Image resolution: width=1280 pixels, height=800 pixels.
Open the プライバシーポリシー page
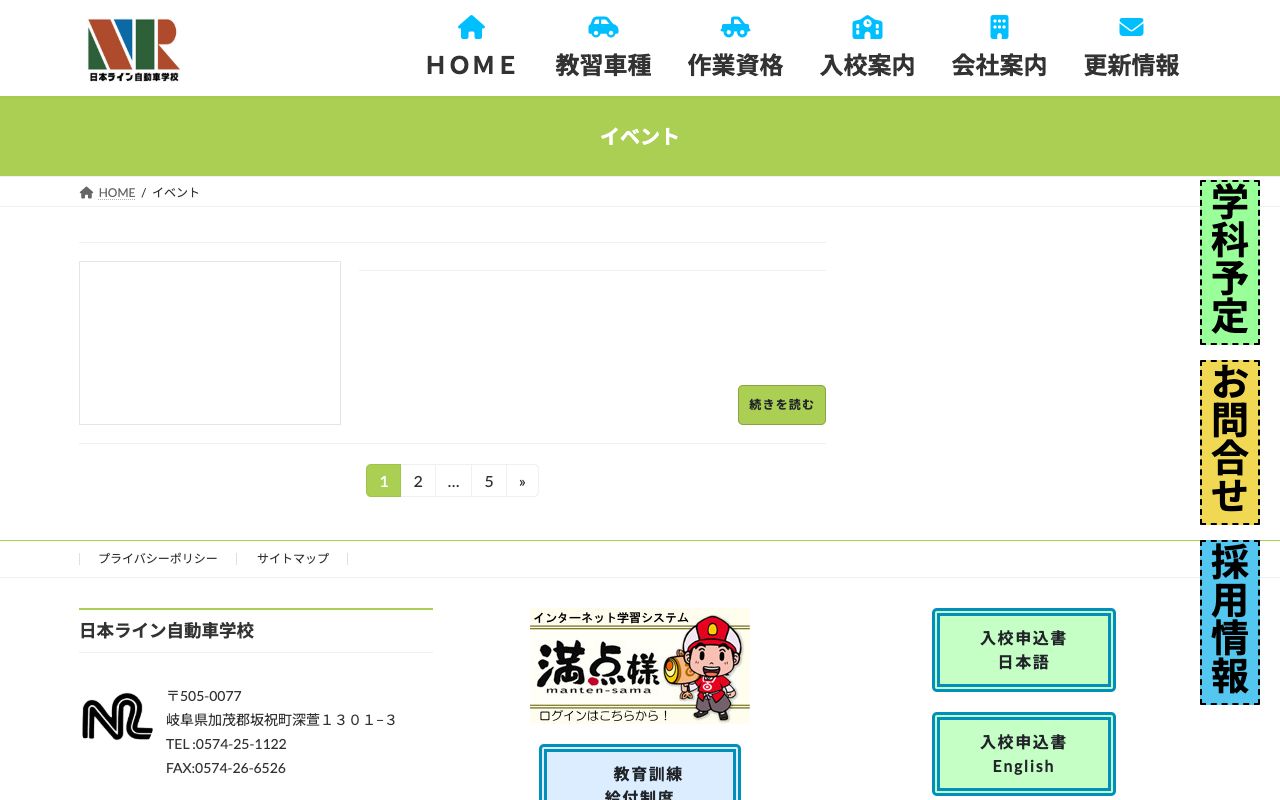tap(158, 558)
